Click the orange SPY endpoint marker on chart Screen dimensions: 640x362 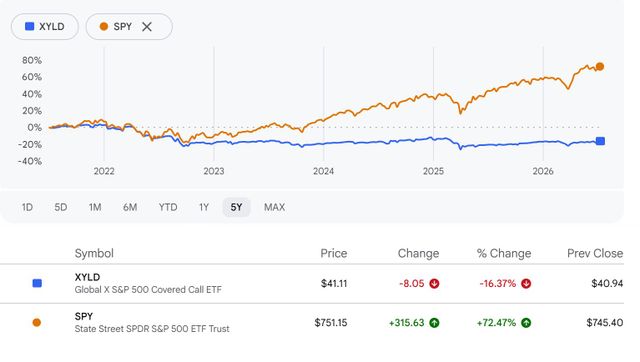pos(600,67)
